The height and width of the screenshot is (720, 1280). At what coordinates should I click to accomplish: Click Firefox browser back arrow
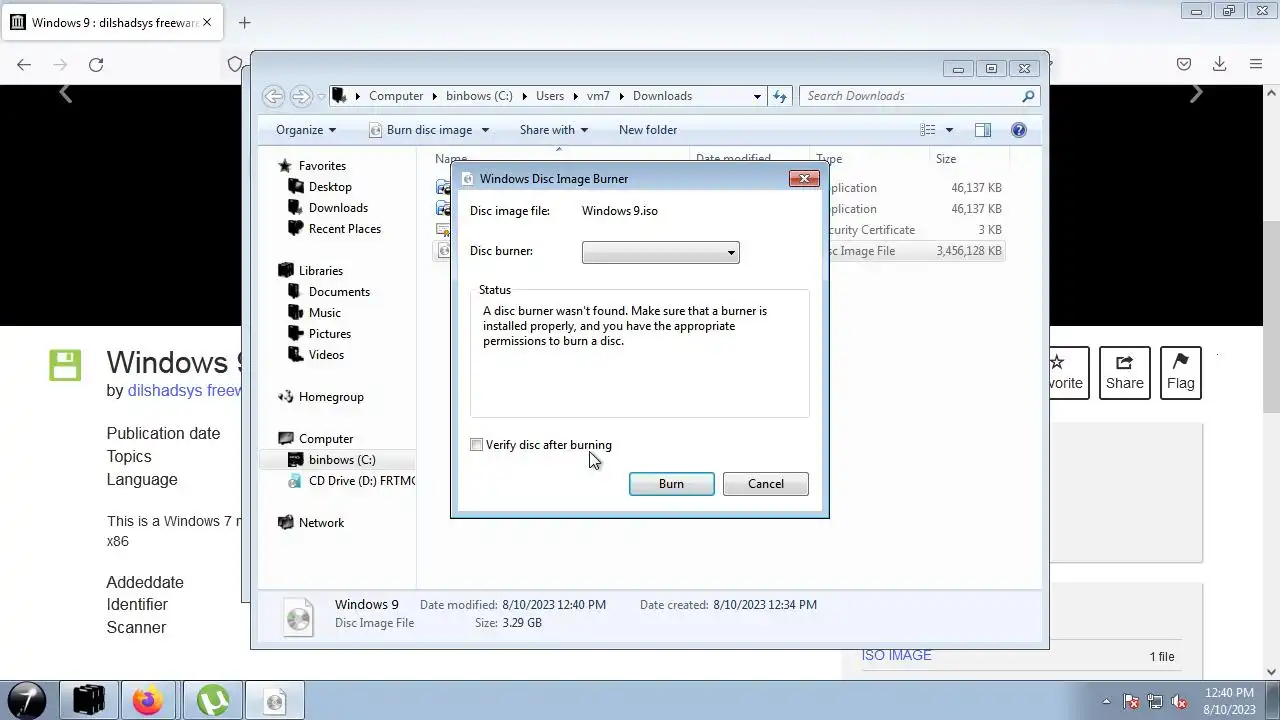24,64
